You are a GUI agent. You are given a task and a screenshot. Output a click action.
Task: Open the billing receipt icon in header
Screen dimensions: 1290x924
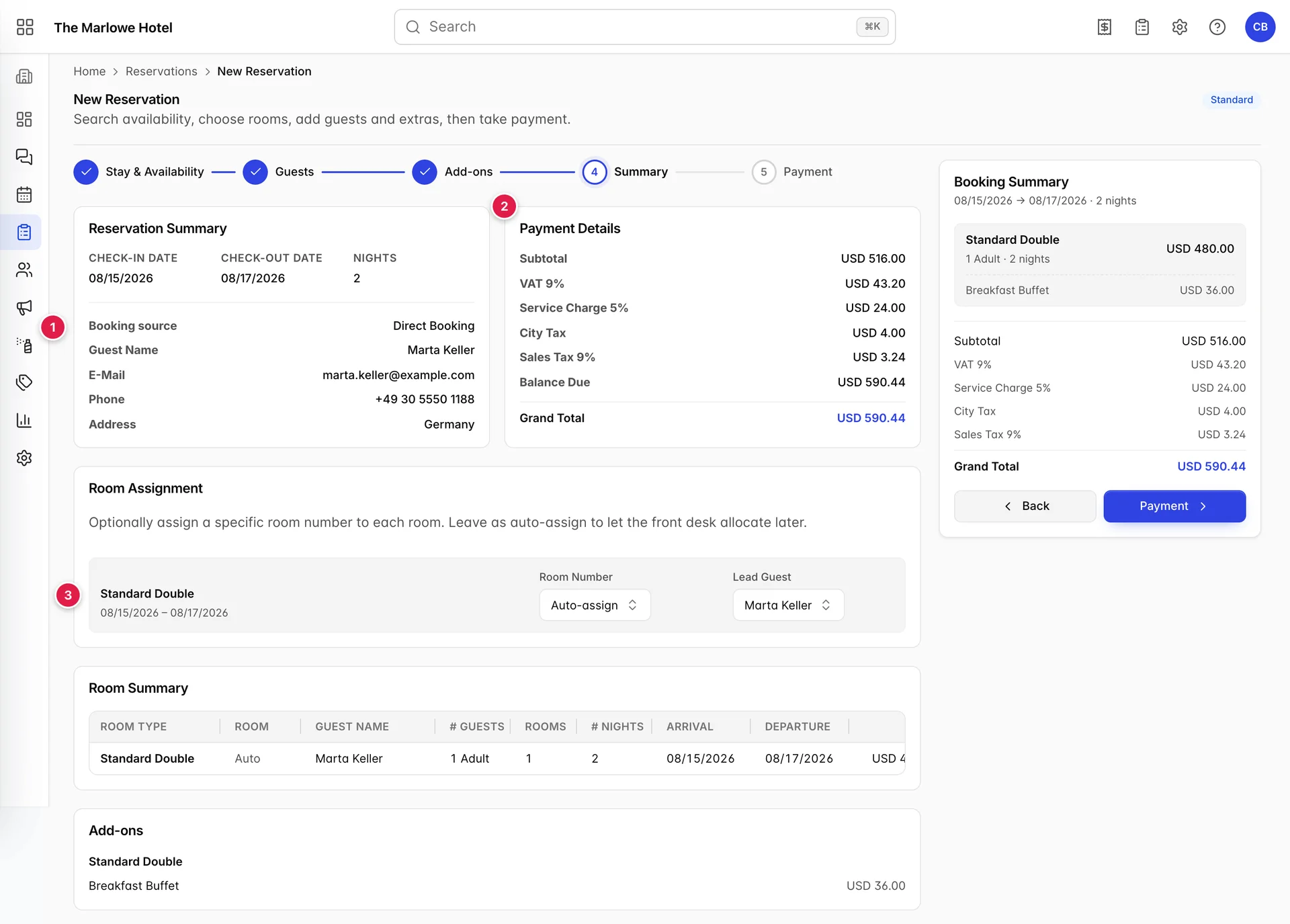click(1105, 27)
